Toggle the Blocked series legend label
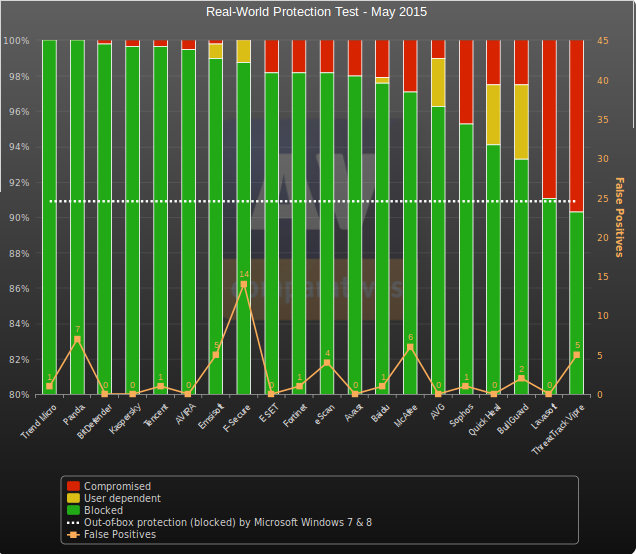The image size is (636, 554). 103,510
